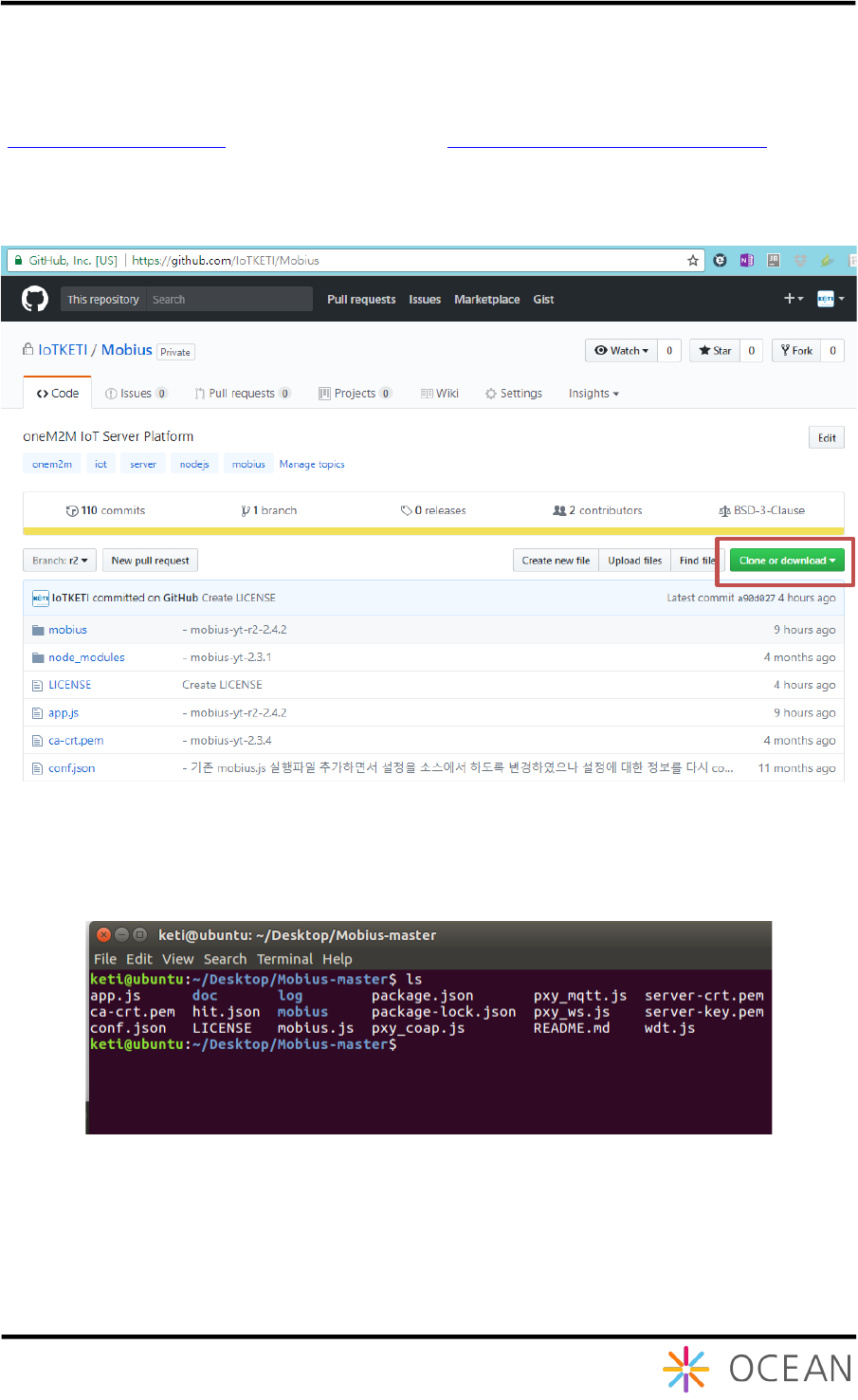Switch to the Projects tab
The width and height of the screenshot is (858, 1400).
356,394
